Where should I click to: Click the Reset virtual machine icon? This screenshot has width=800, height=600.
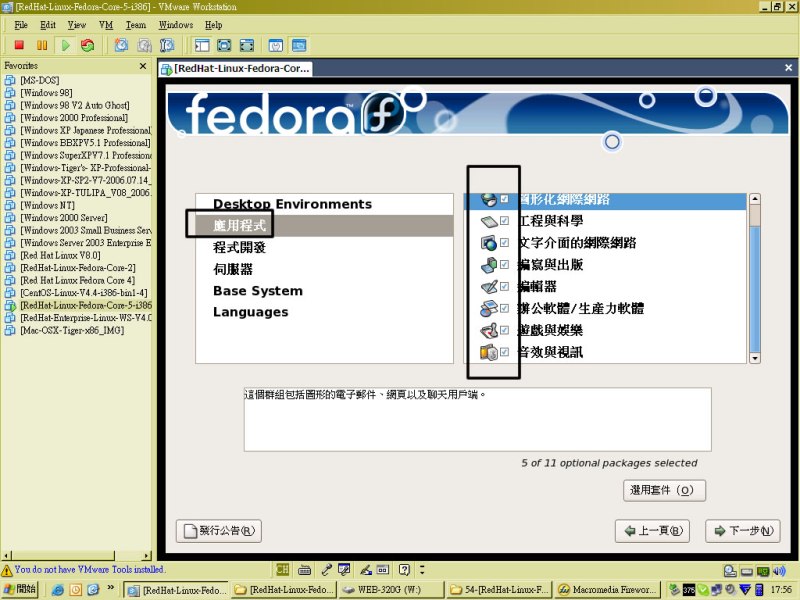click(88, 45)
